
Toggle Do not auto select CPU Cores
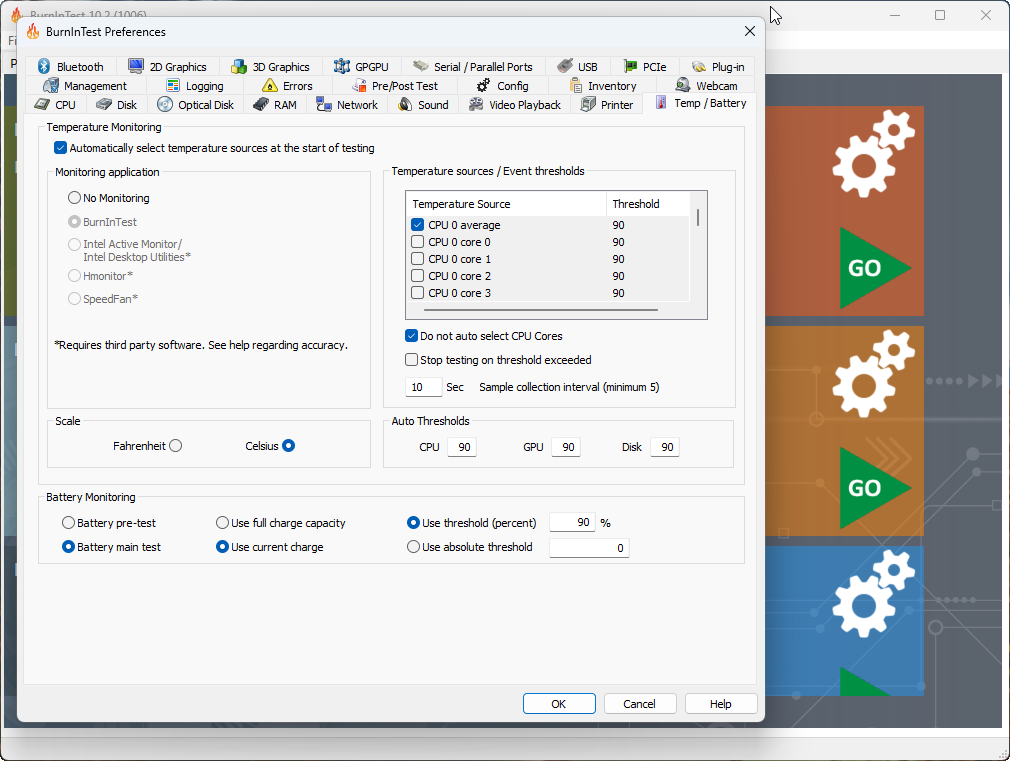(411, 336)
